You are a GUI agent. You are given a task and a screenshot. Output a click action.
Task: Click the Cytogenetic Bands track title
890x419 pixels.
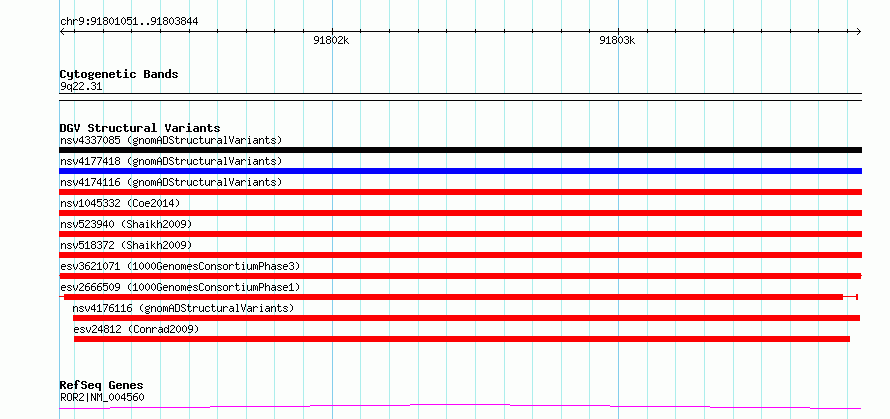pos(119,74)
